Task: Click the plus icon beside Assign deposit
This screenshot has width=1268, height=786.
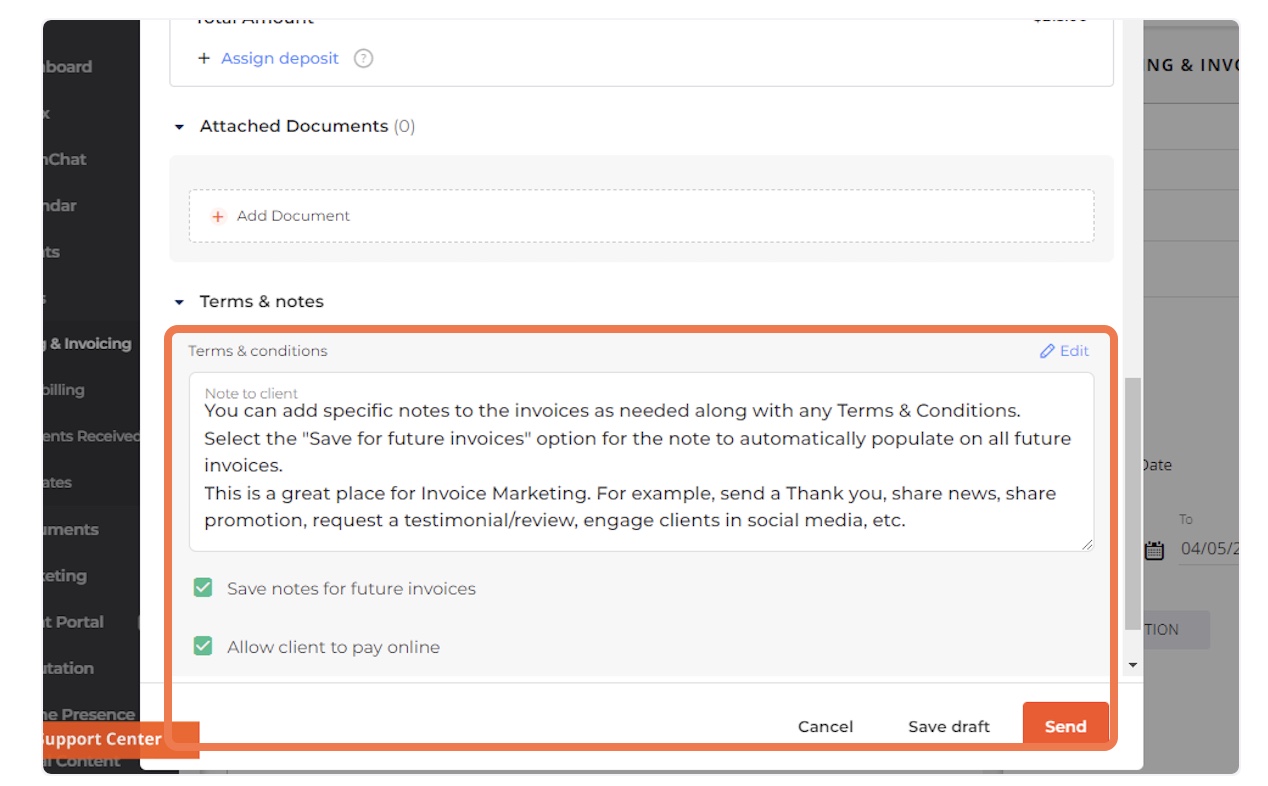Action: pos(204,58)
